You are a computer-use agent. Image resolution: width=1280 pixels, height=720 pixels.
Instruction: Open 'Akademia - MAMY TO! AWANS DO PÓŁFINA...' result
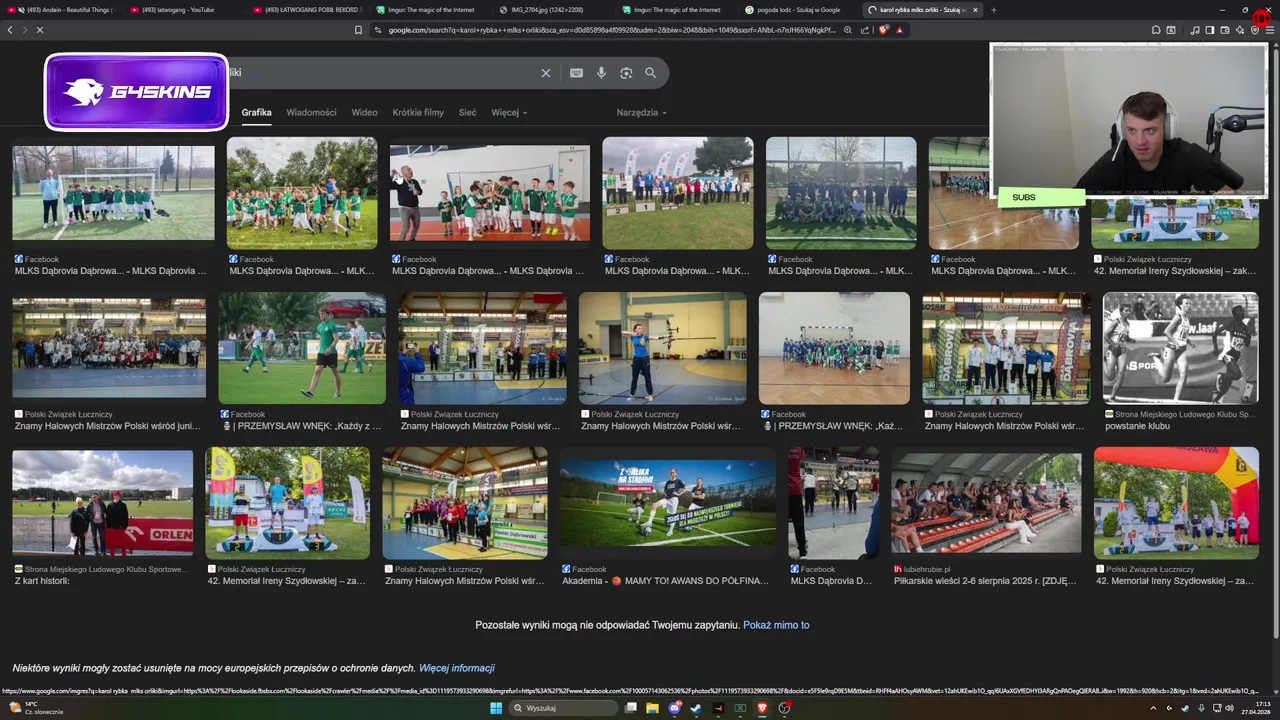(665, 581)
